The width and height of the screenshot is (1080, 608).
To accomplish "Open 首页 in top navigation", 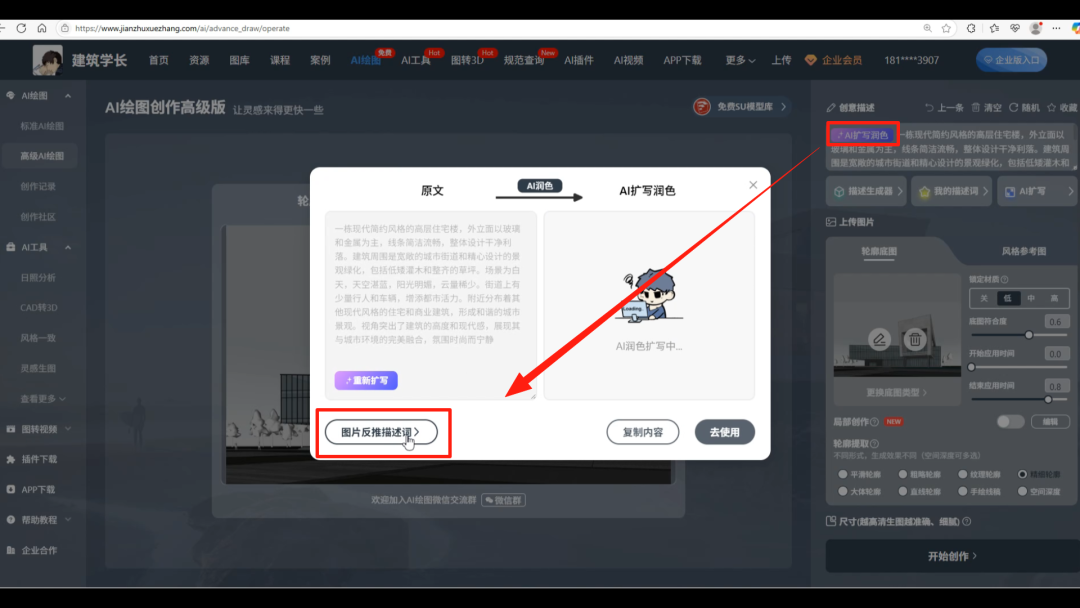I will click(158, 61).
